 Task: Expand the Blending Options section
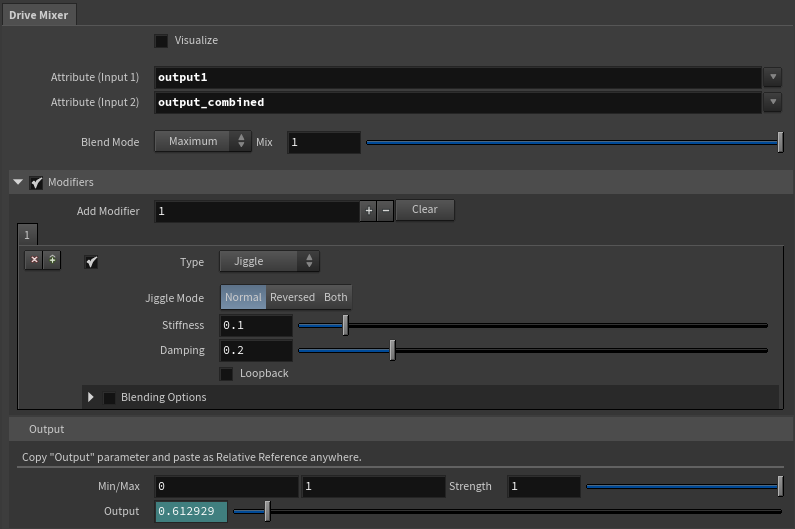(91, 397)
